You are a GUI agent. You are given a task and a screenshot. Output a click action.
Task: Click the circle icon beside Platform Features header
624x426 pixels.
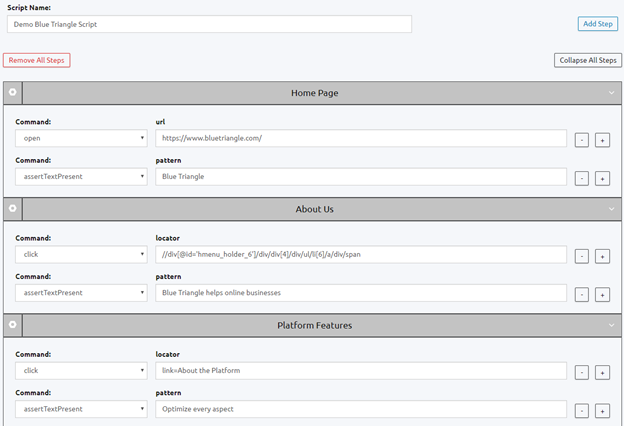tap(13, 324)
